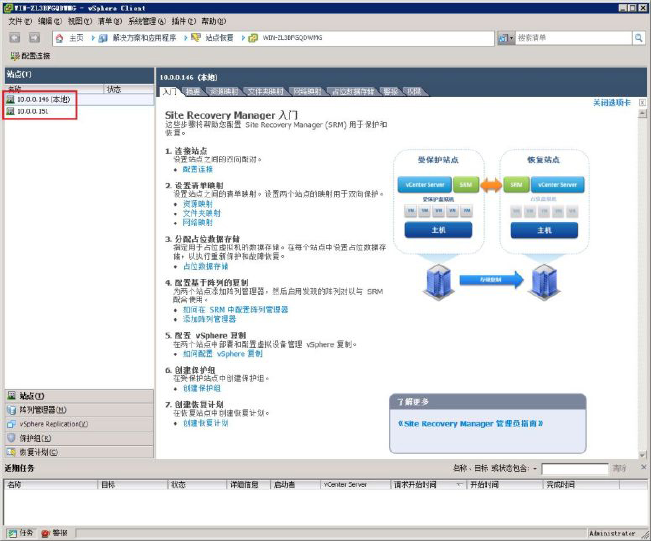Screen dimensions: 651x541
Task: Click the scroll down arrow in content pane
Action: coord(642,455)
